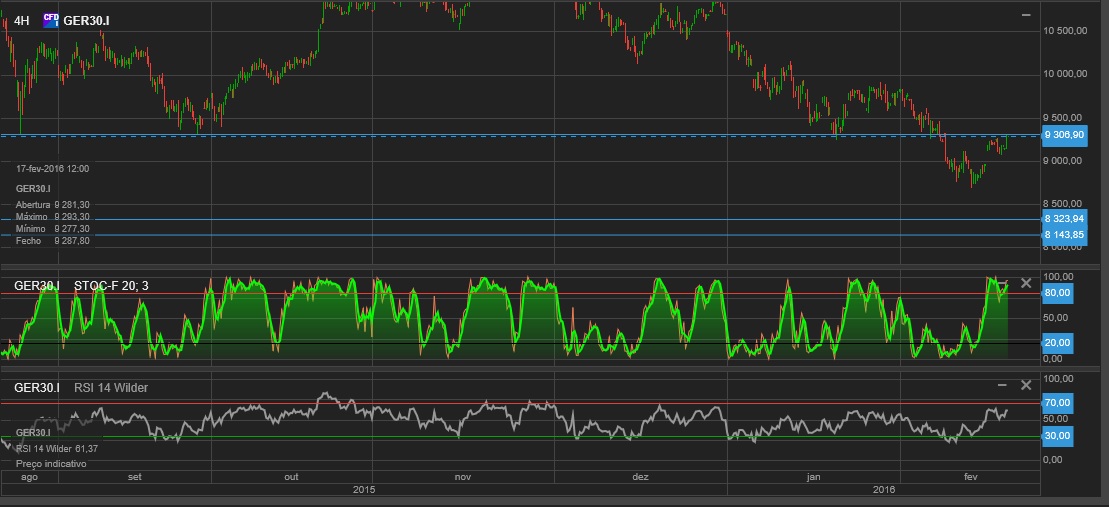
Task: Open the 4H timeframe selector
Action: [22, 20]
